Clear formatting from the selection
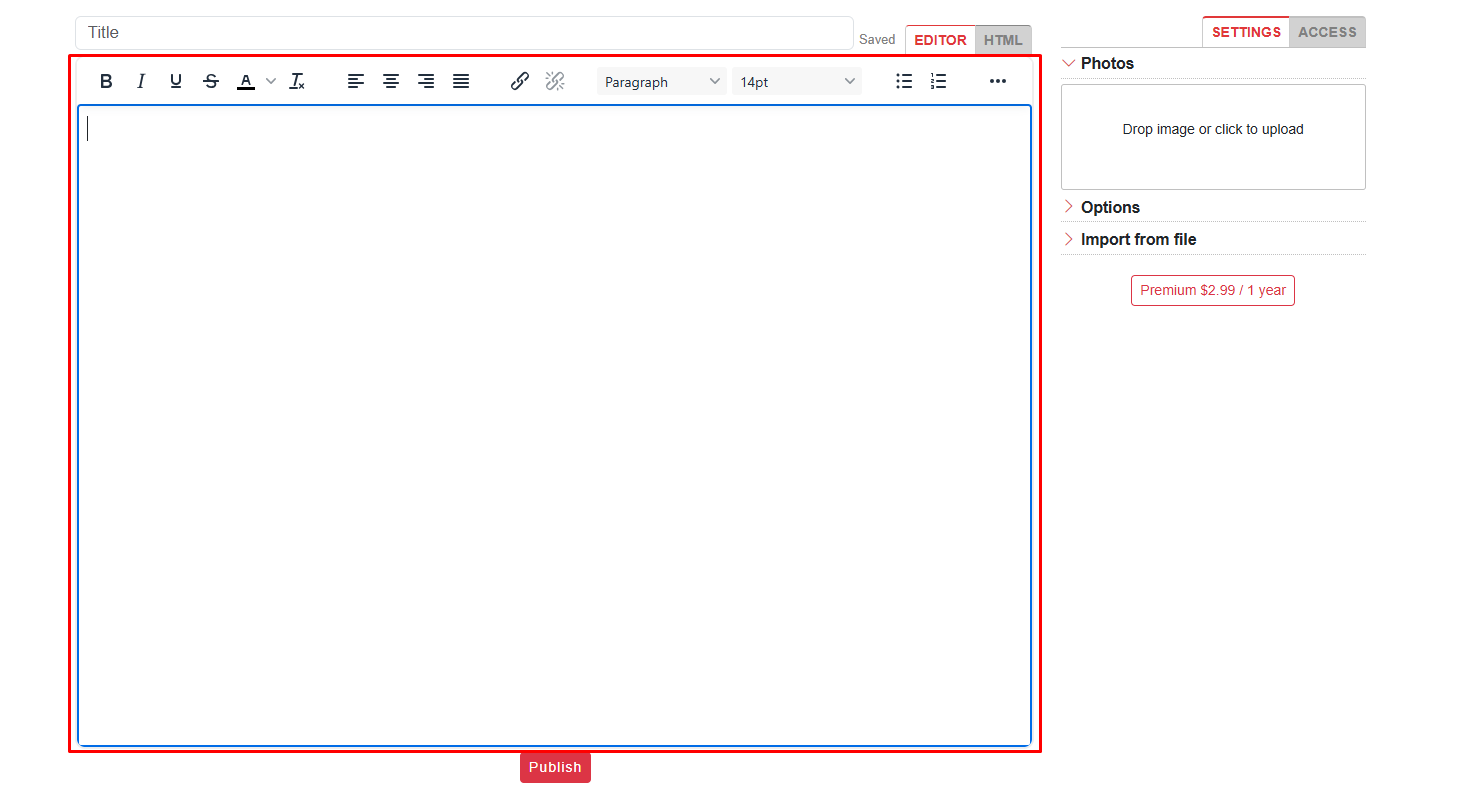This screenshot has width=1459, height=808. [x=297, y=82]
